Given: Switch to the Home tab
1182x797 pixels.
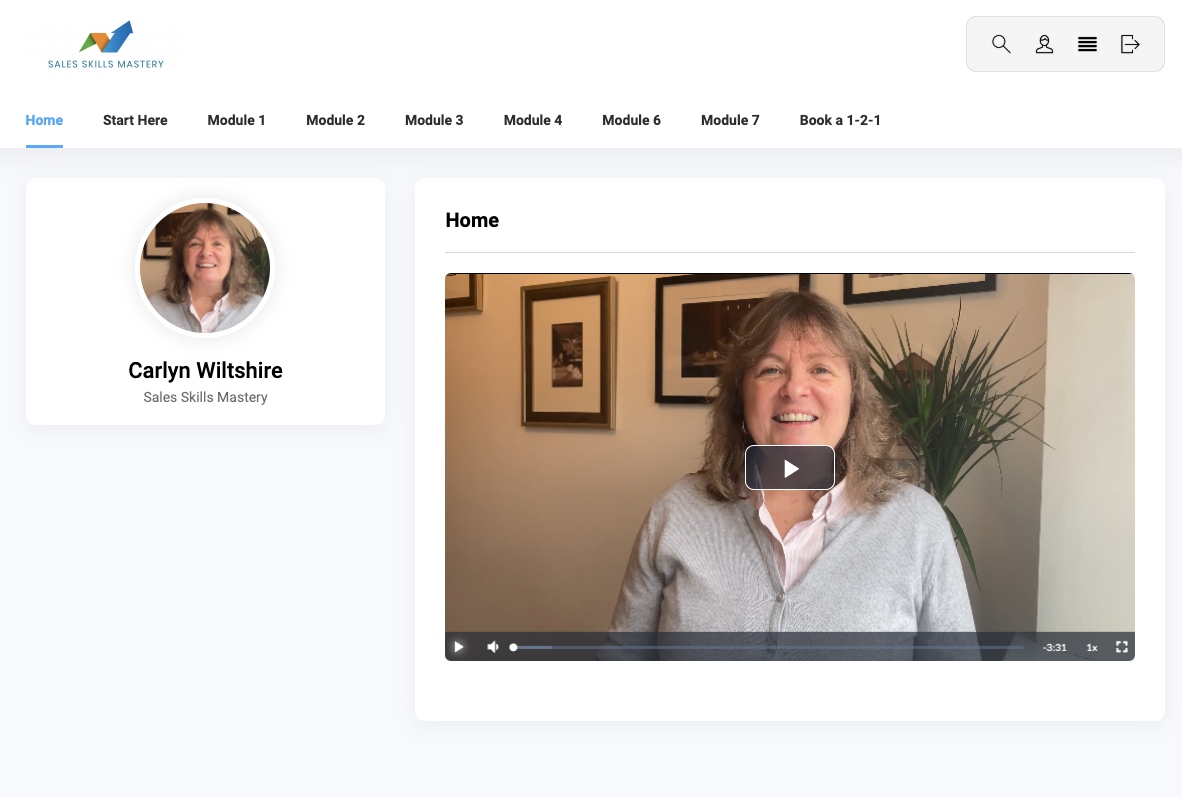Looking at the screenshot, I should [44, 120].
